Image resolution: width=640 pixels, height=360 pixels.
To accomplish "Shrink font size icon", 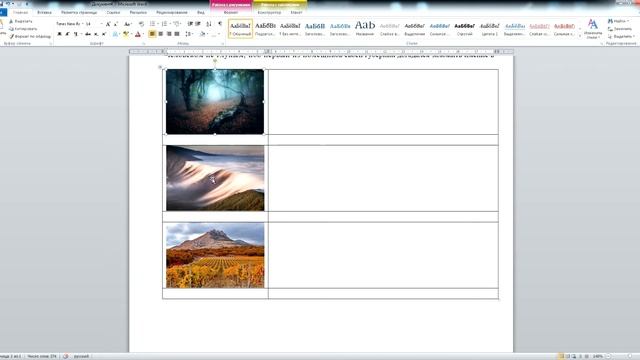I will pyautogui.click(x=116, y=24).
